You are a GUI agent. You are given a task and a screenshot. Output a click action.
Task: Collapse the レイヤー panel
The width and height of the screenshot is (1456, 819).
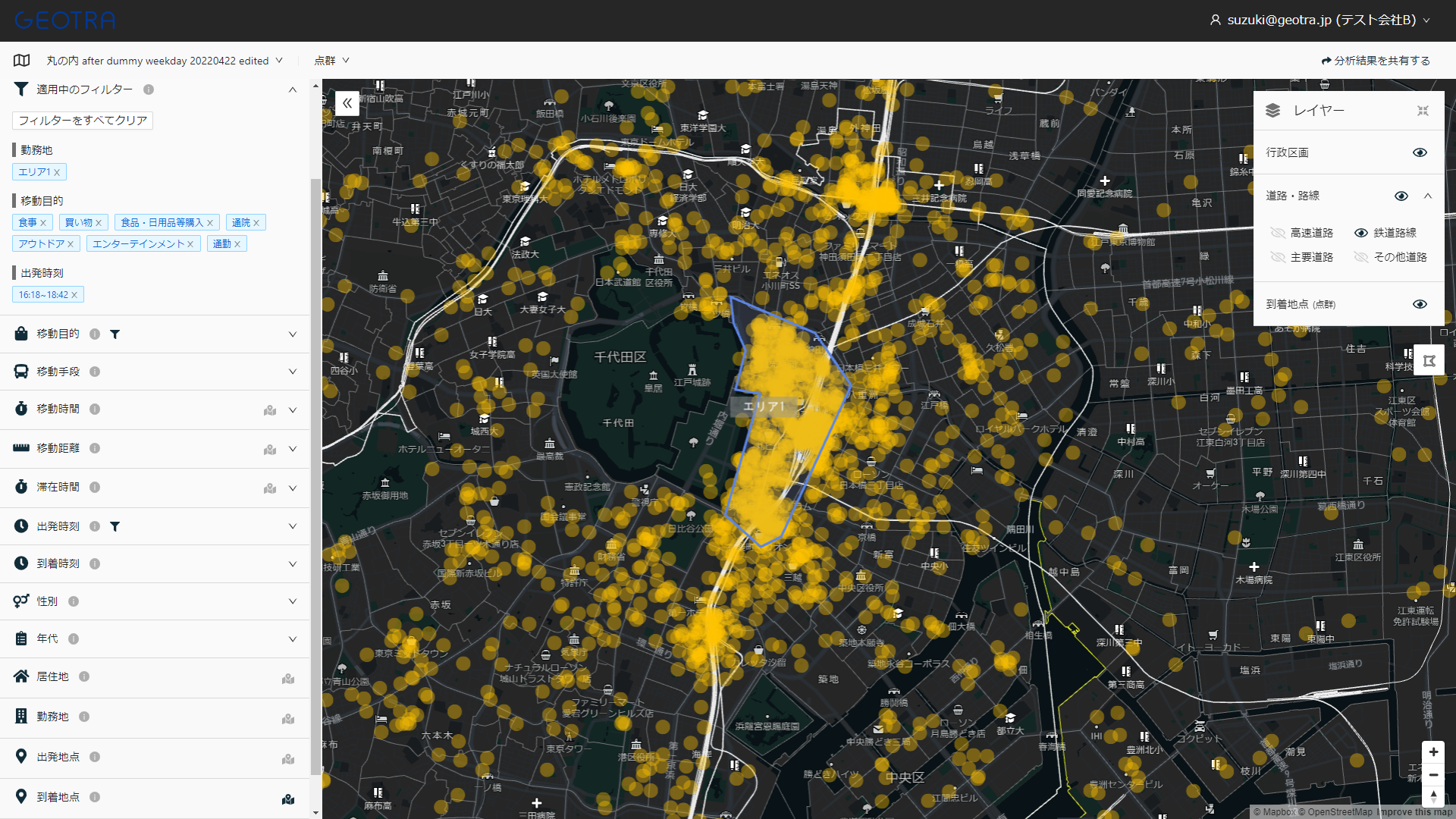1423,111
